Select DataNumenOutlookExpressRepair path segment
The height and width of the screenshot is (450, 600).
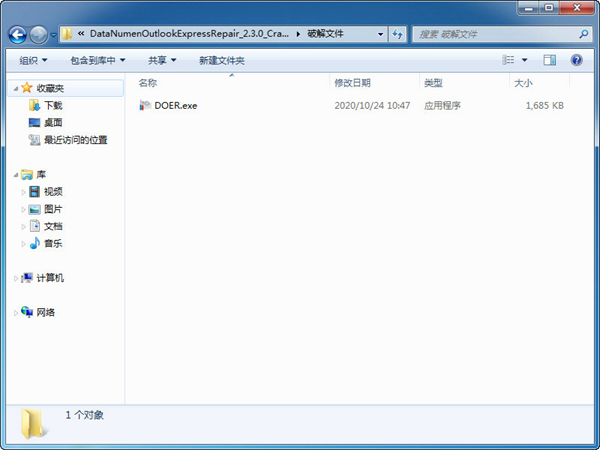tap(189, 34)
